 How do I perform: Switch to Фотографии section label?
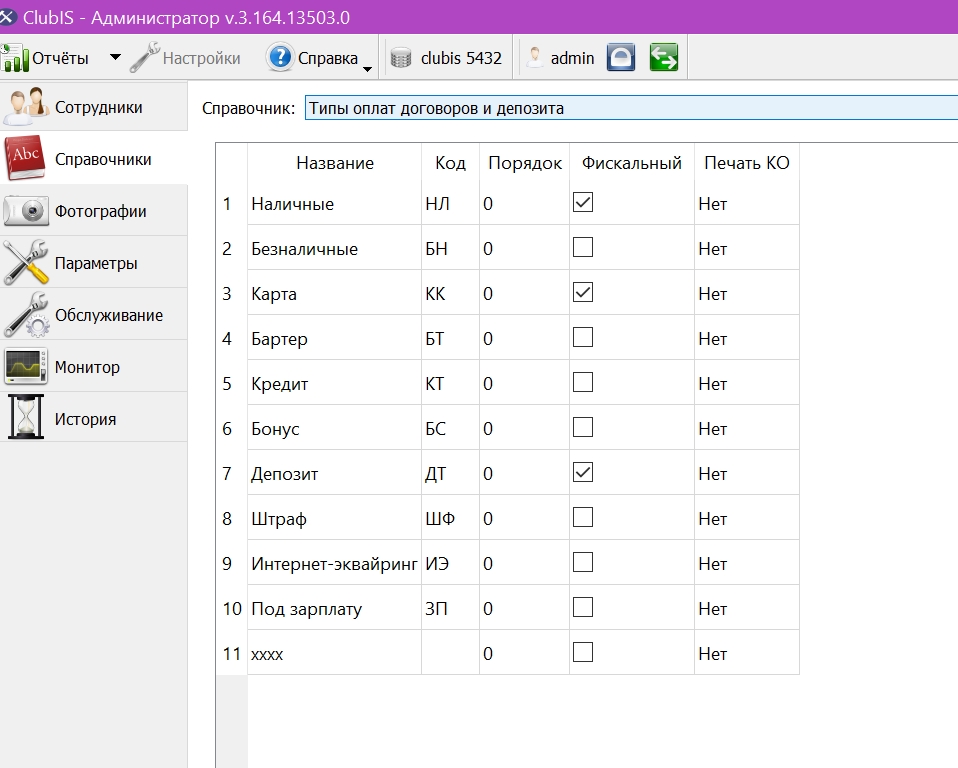coord(101,211)
